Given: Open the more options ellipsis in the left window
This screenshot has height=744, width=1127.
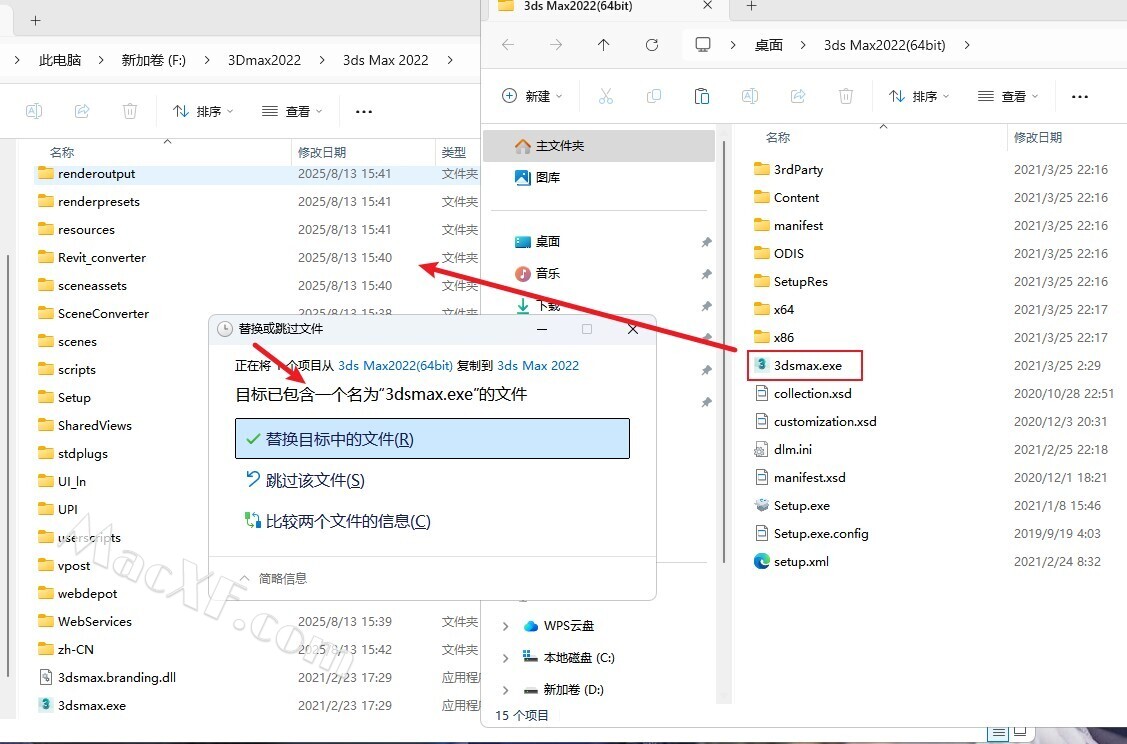Looking at the screenshot, I should [x=364, y=111].
